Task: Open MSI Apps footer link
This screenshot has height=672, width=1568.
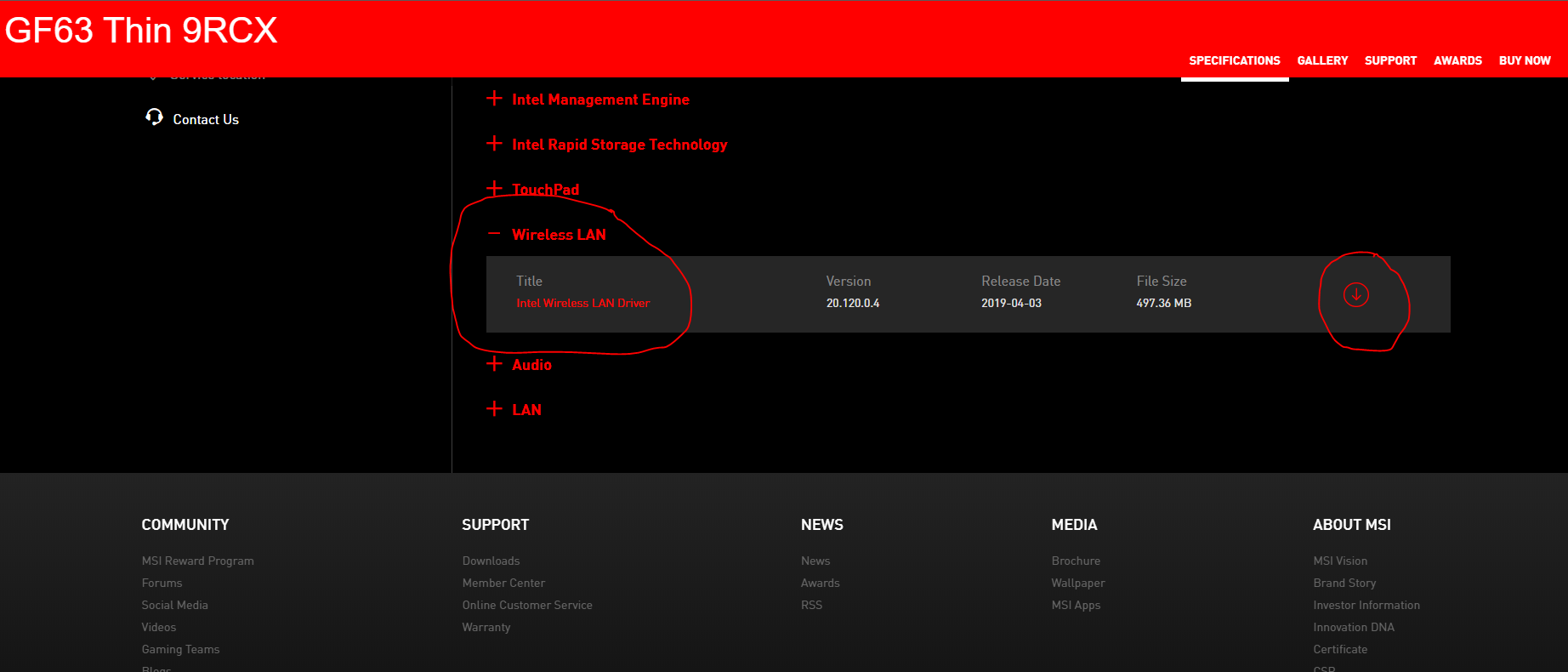Action: [x=1076, y=605]
